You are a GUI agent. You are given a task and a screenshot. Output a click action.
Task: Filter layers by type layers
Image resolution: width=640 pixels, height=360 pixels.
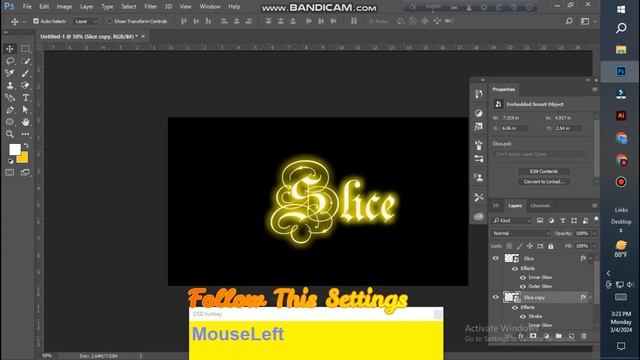pyautogui.click(x=562, y=220)
